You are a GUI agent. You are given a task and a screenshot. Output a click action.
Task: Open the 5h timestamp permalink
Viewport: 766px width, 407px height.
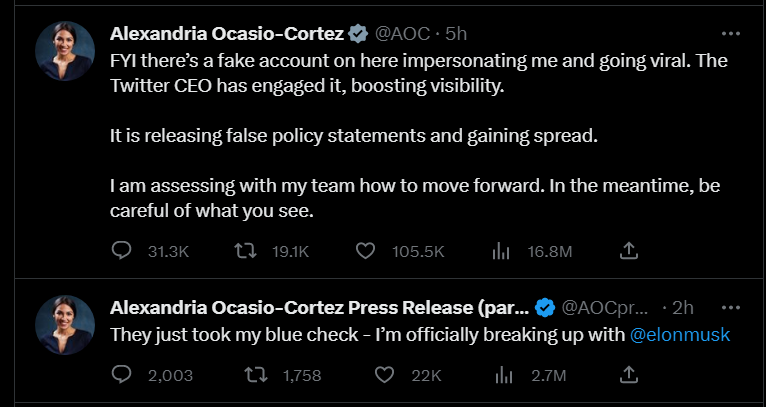[456, 34]
